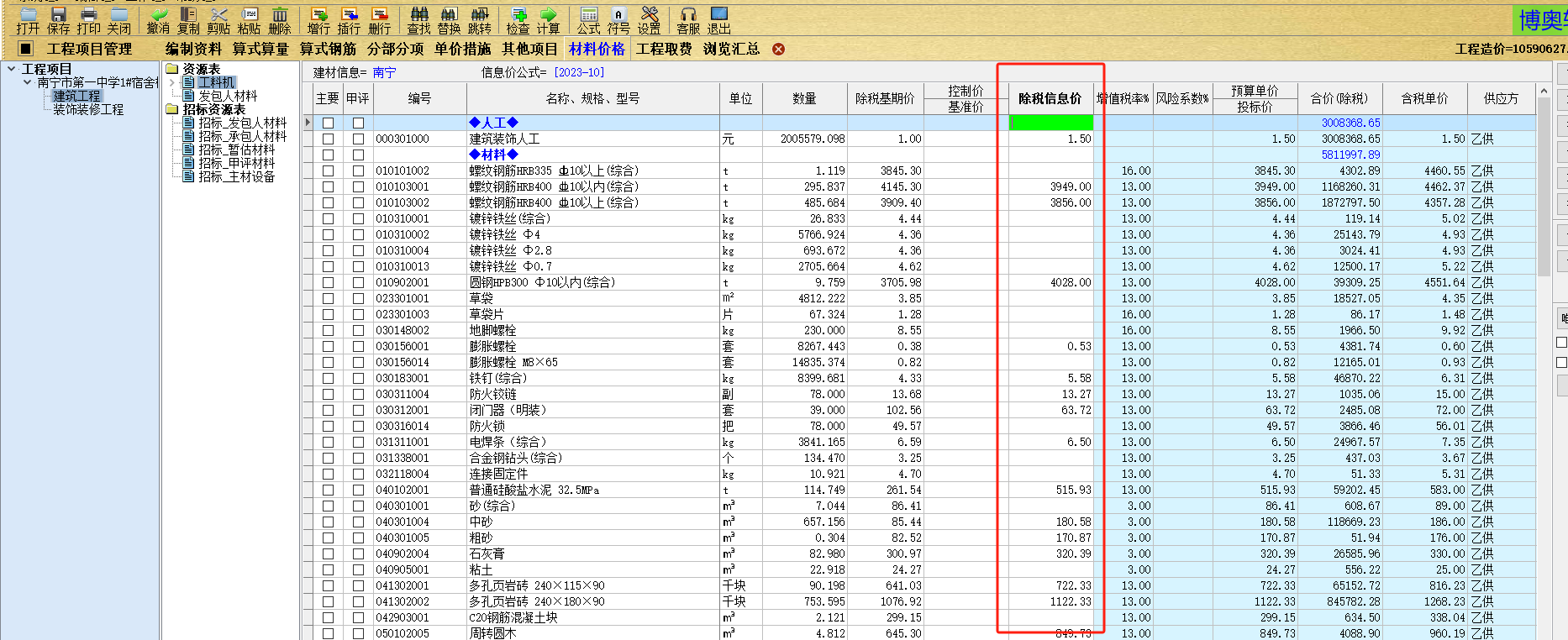Select 装饰装修工程 in project tree
1568x640 pixels.
click(x=88, y=109)
